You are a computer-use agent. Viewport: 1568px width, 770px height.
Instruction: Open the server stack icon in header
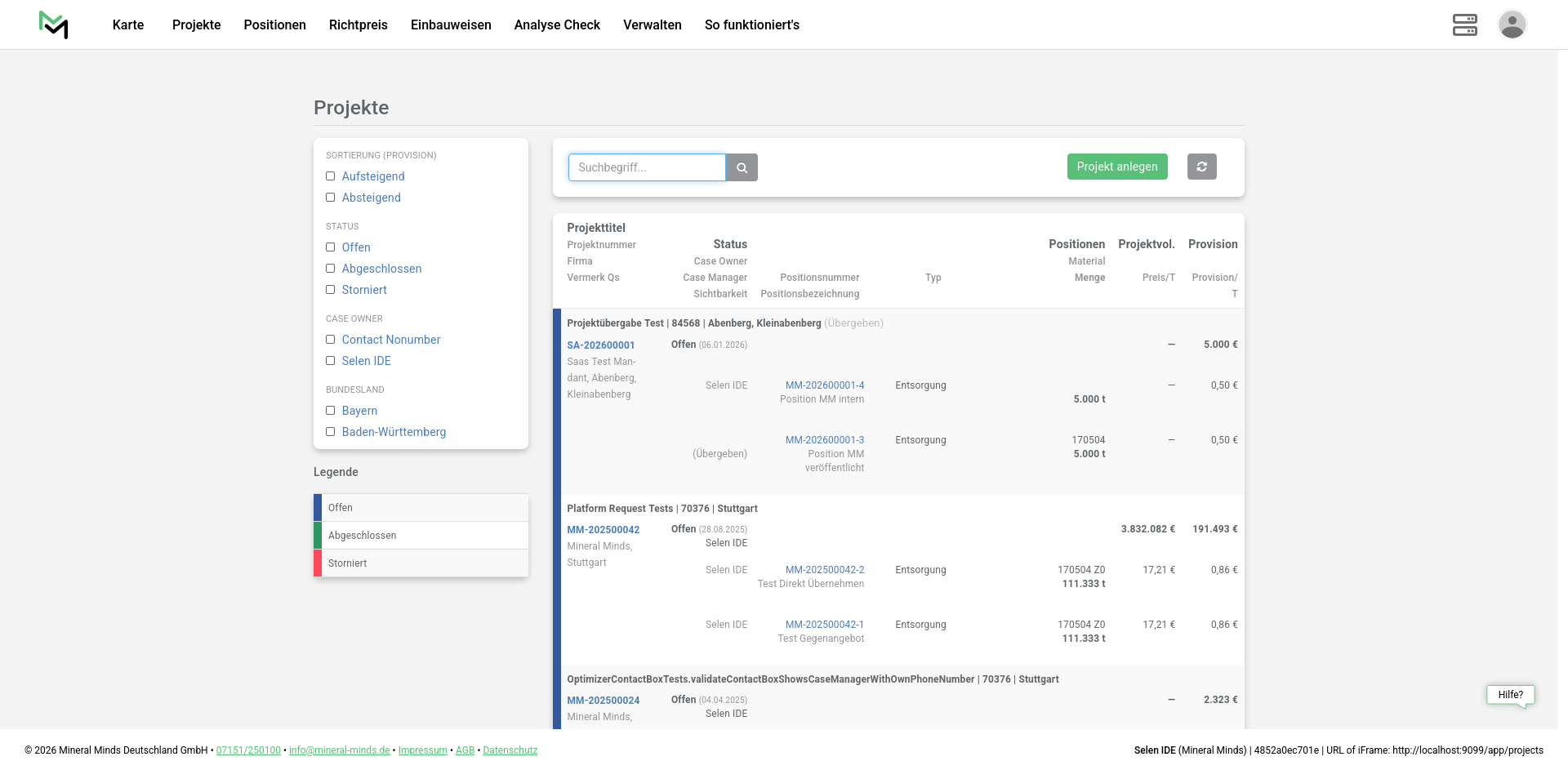click(1464, 24)
